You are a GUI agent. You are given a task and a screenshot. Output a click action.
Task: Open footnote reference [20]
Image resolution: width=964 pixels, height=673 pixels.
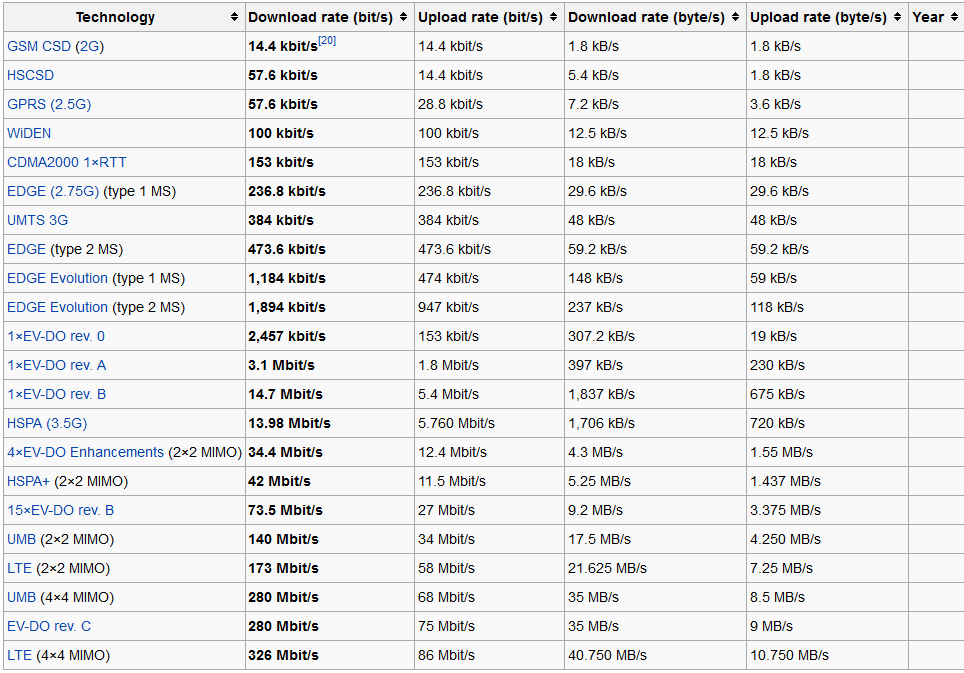pos(327,41)
